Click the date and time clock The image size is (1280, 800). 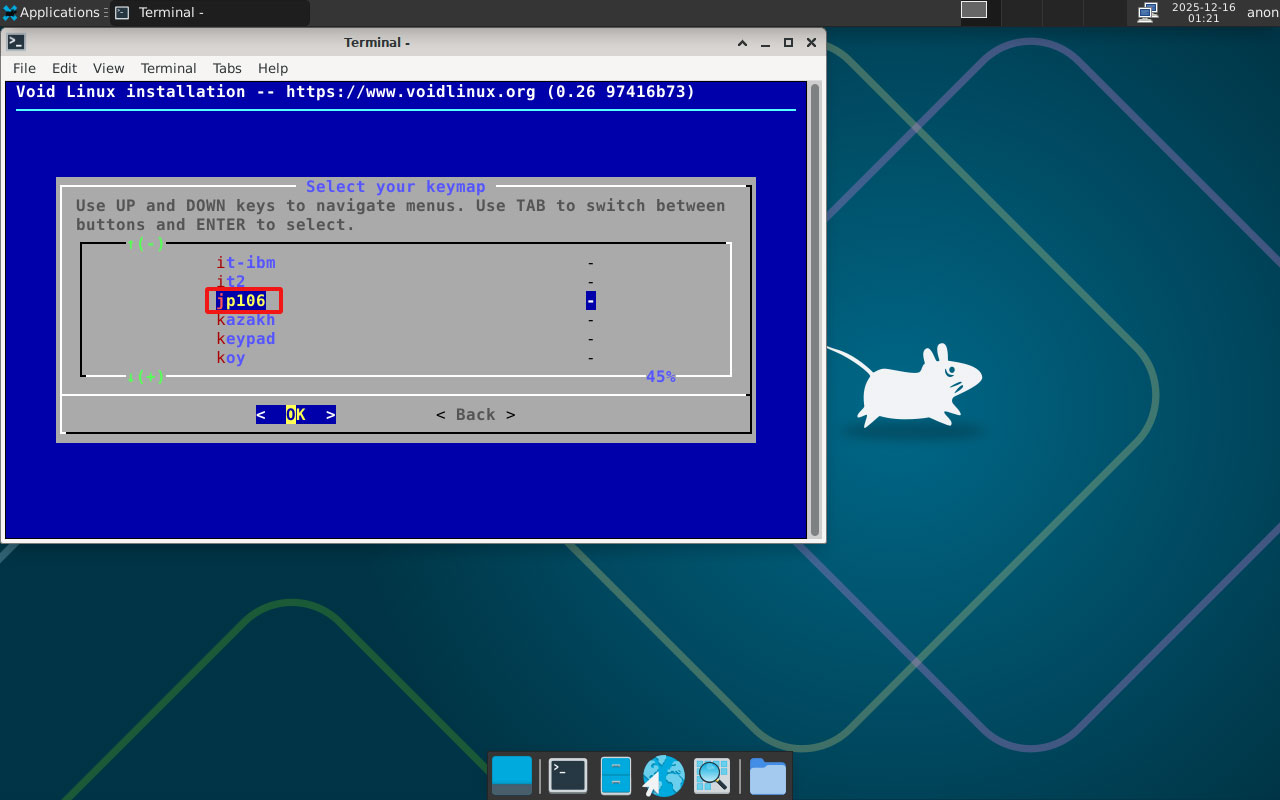point(1203,12)
